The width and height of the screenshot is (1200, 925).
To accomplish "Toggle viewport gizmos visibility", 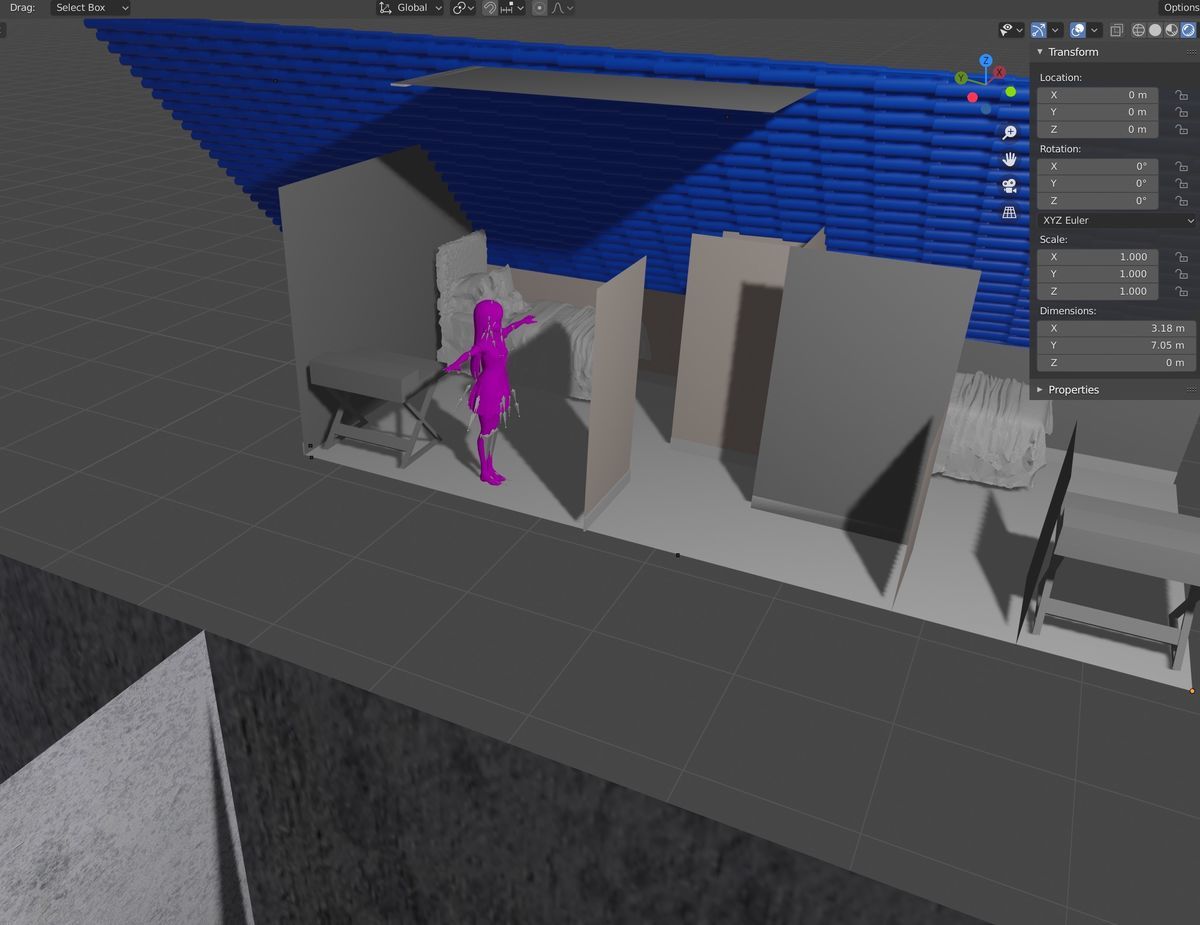I will [x=1037, y=30].
